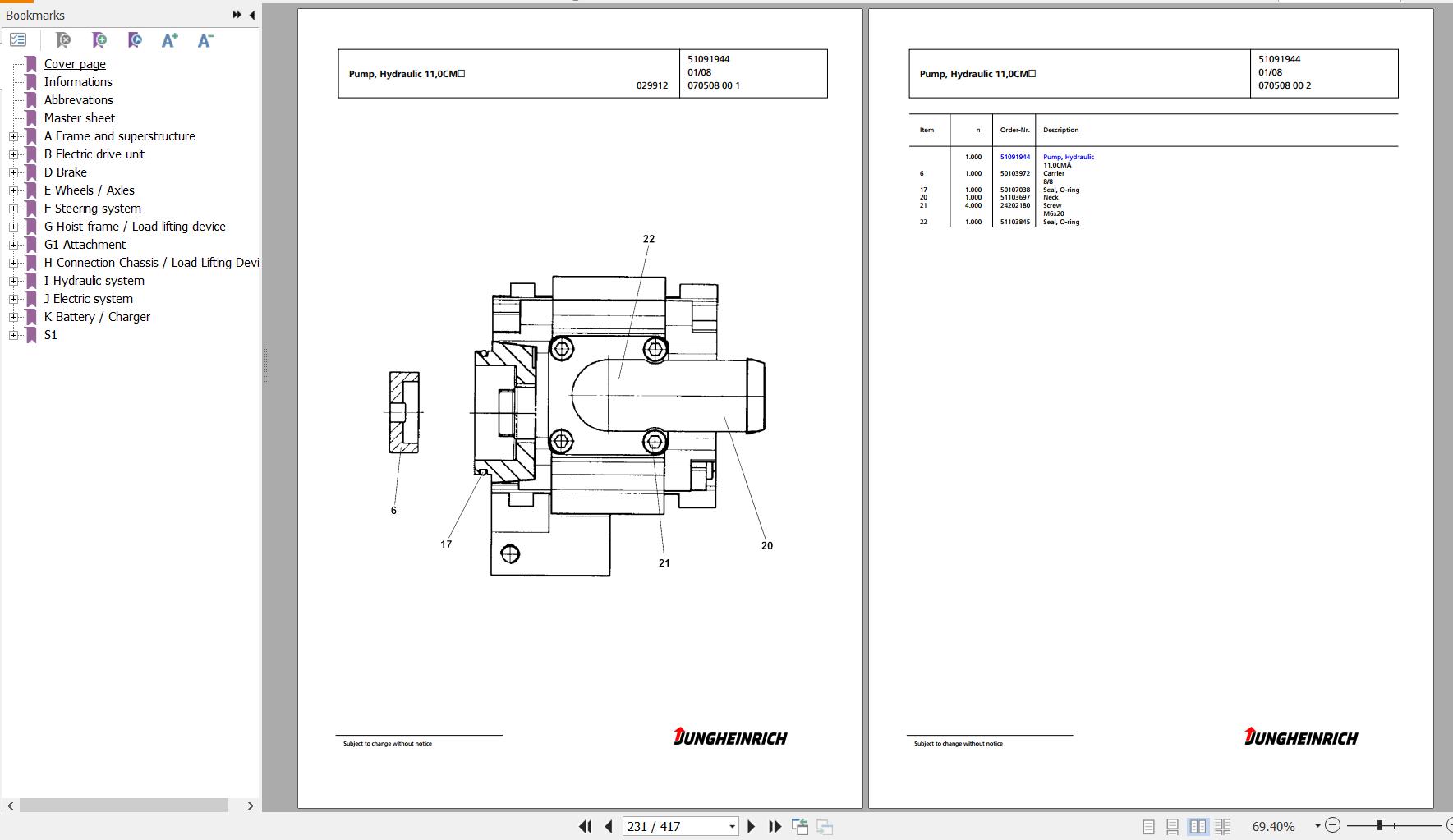Expand S1 bookmark node

pyautogui.click(x=13, y=335)
